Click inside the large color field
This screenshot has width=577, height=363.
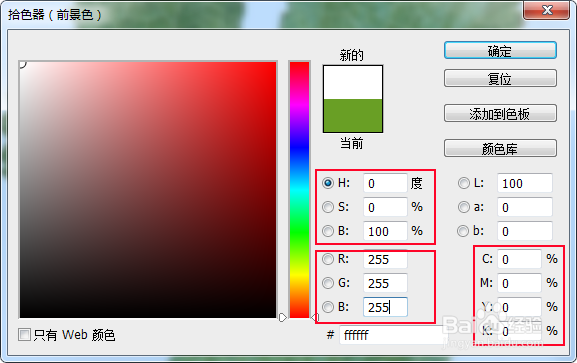coord(148,190)
